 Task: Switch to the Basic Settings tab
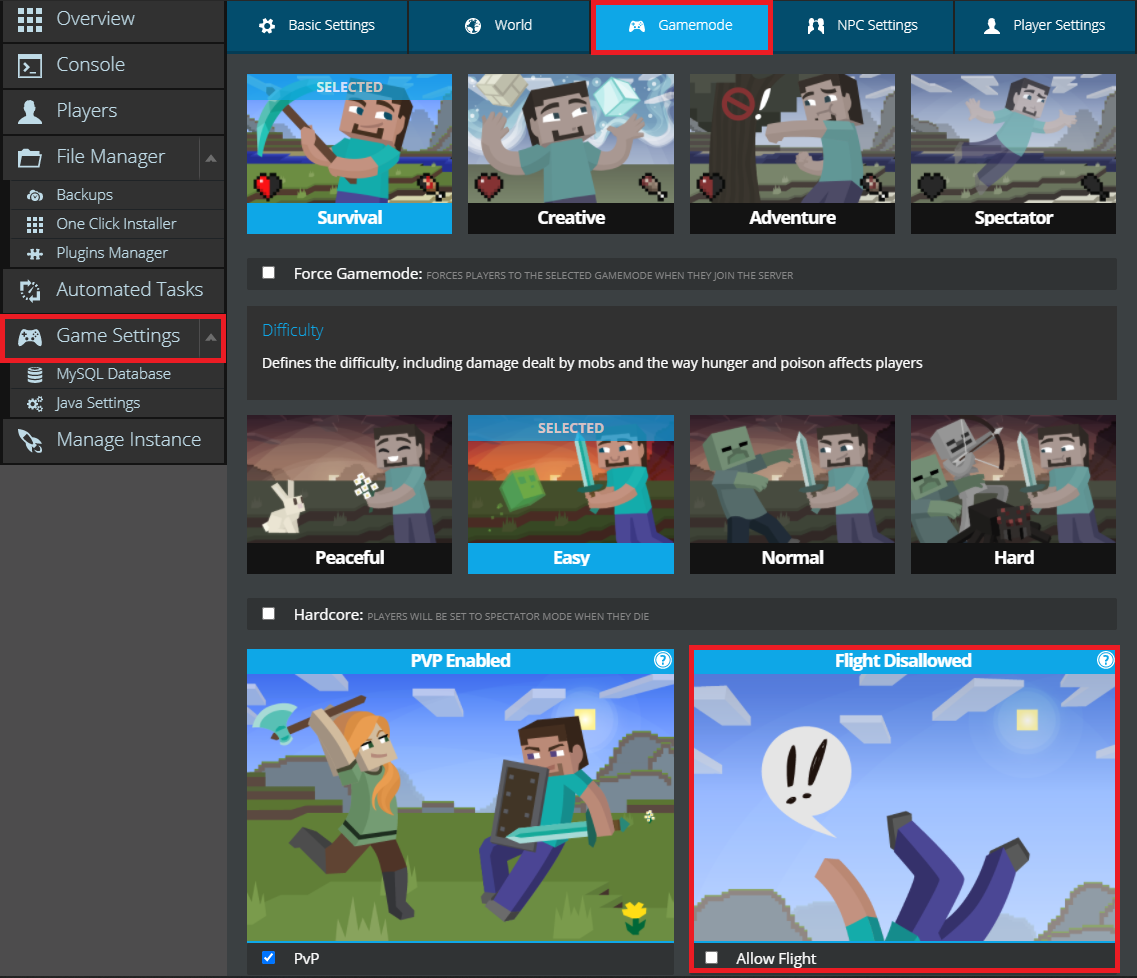pos(317,26)
